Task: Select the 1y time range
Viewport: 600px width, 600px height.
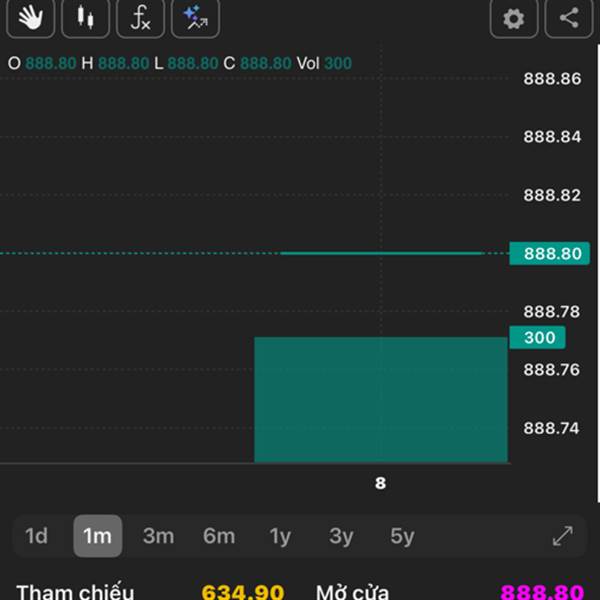Action: (x=280, y=536)
